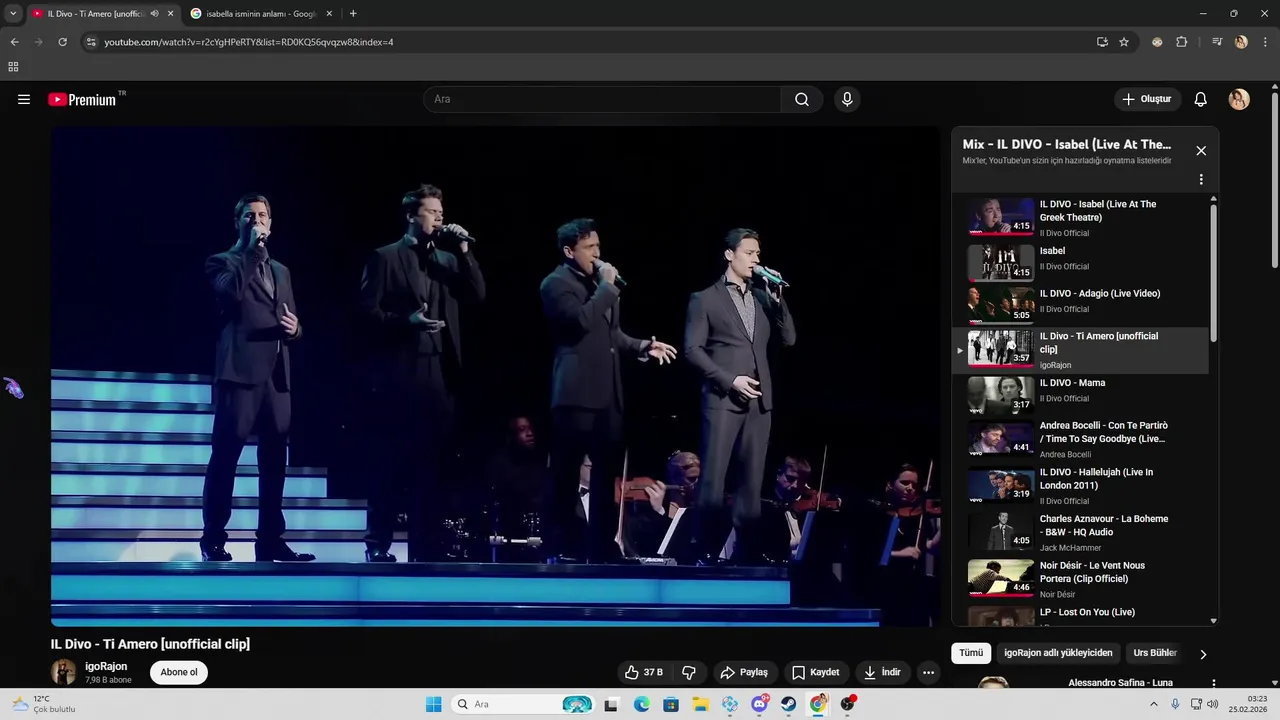
Task: Subscribe with Abone ol button
Action: coord(179,672)
